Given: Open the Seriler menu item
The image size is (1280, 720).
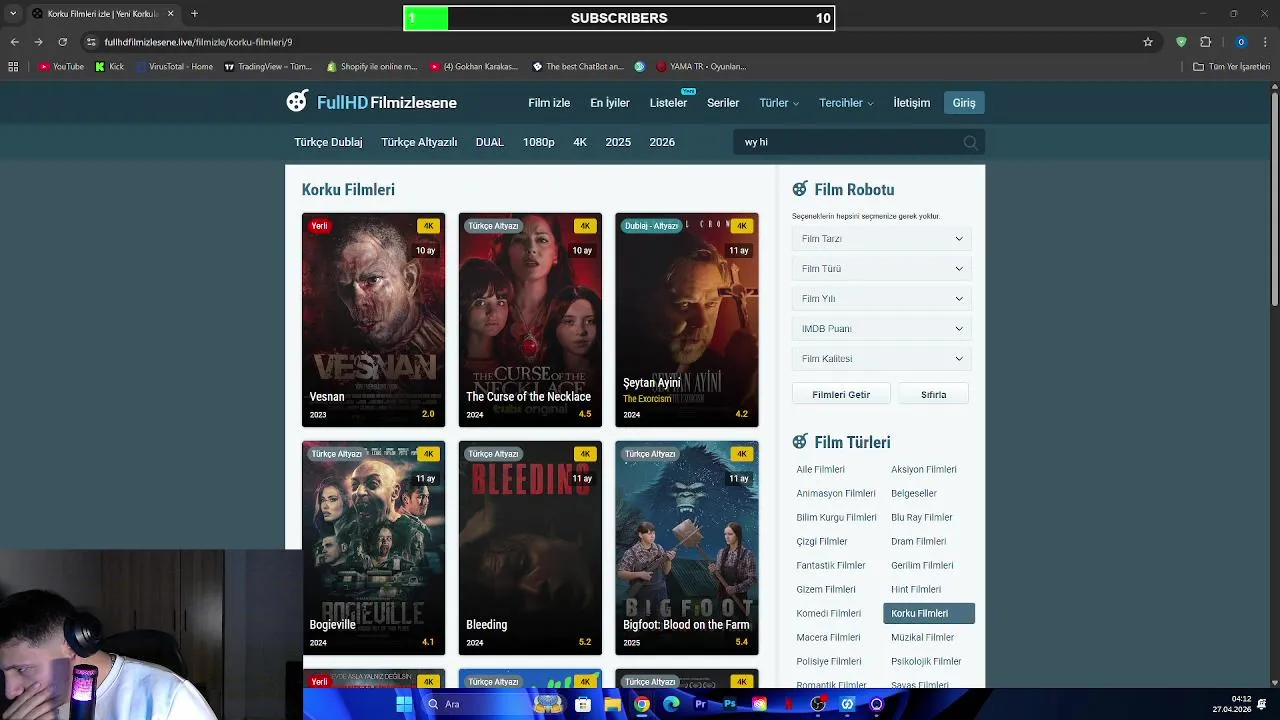Looking at the screenshot, I should pos(723,103).
